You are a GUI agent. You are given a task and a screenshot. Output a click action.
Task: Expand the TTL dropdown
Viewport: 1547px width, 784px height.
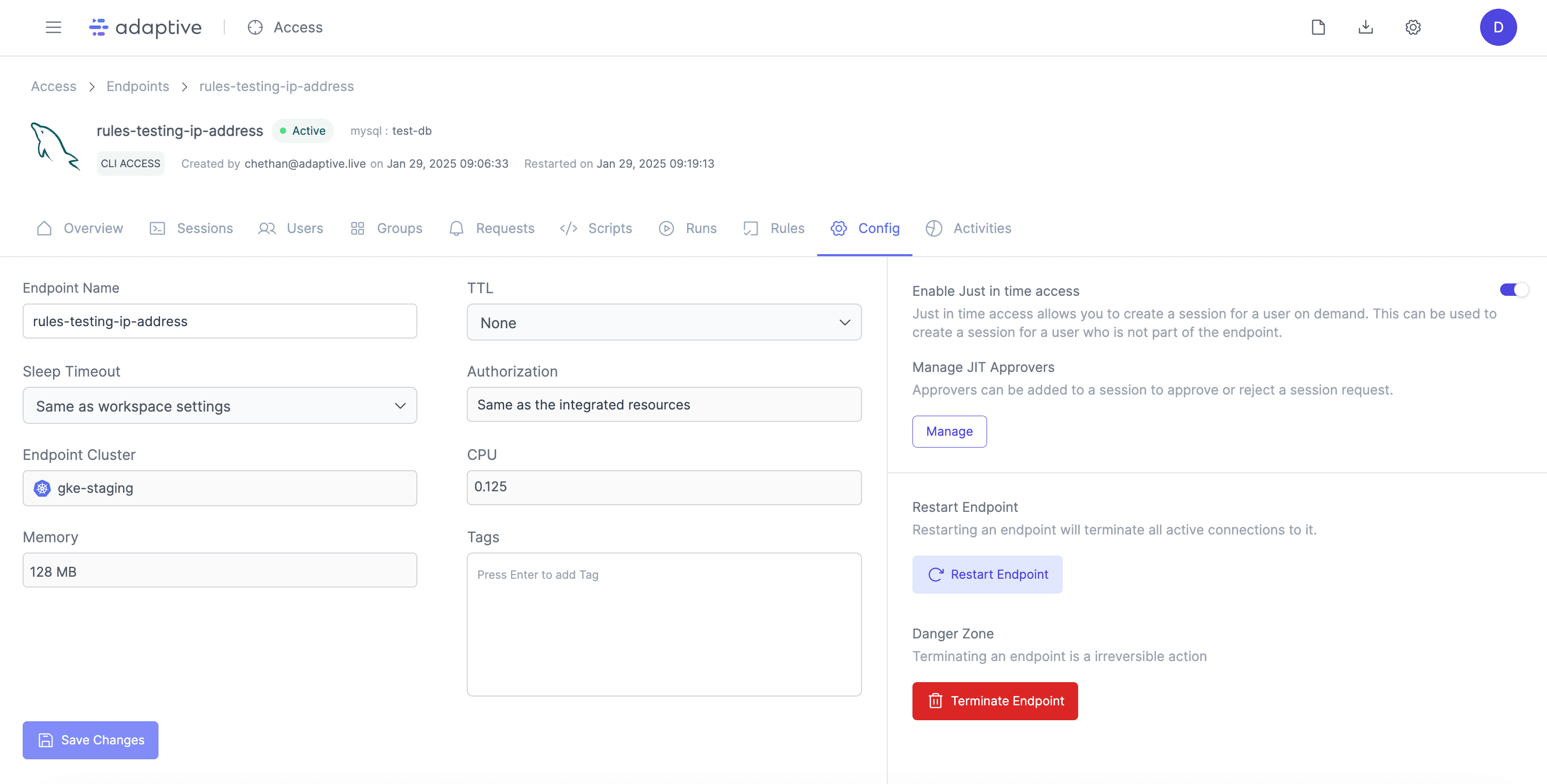[664, 323]
